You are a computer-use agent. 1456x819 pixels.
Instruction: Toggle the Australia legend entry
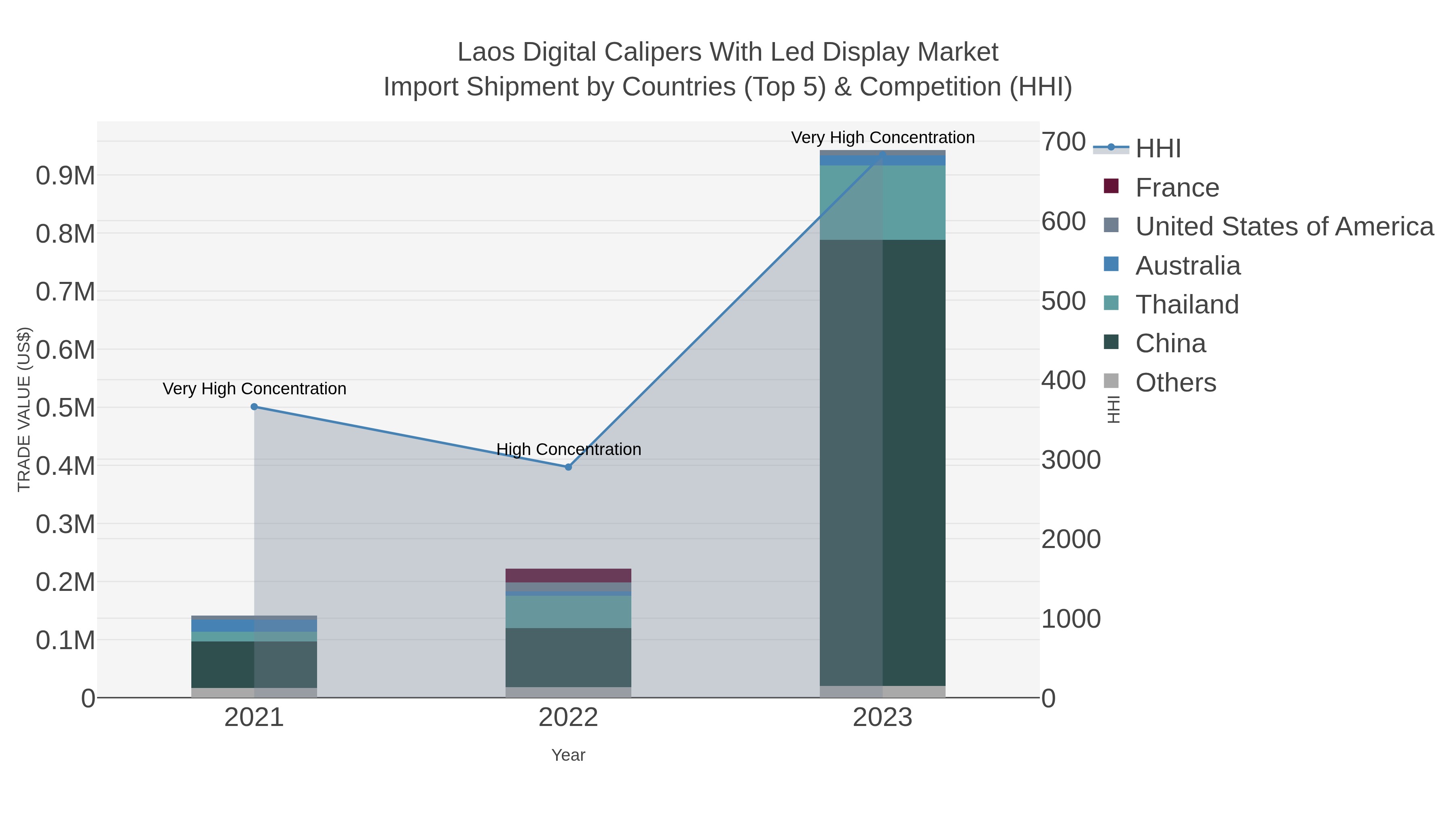tap(1172, 265)
